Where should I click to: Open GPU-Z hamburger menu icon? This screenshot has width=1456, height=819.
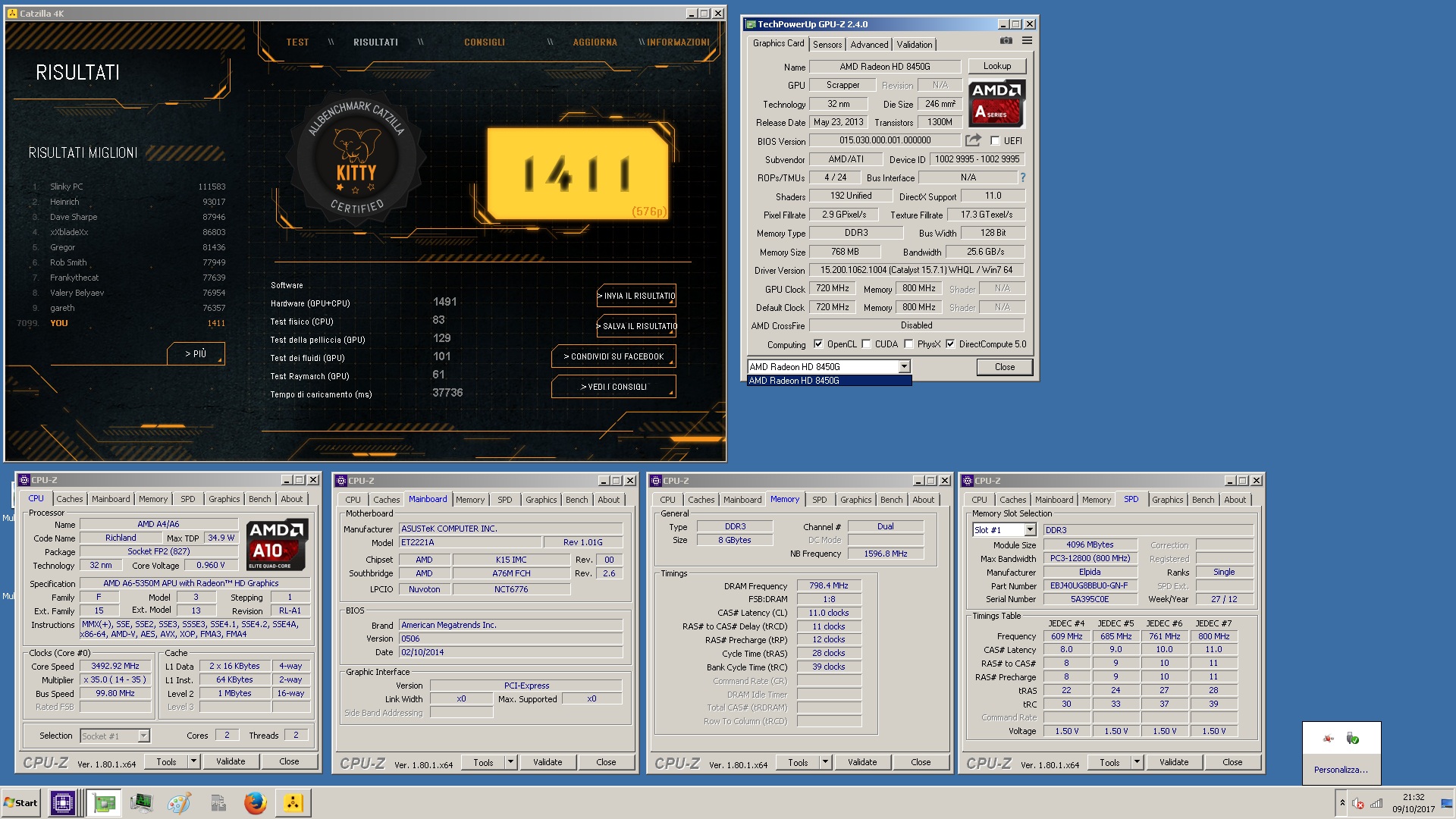tap(1027, 41)
